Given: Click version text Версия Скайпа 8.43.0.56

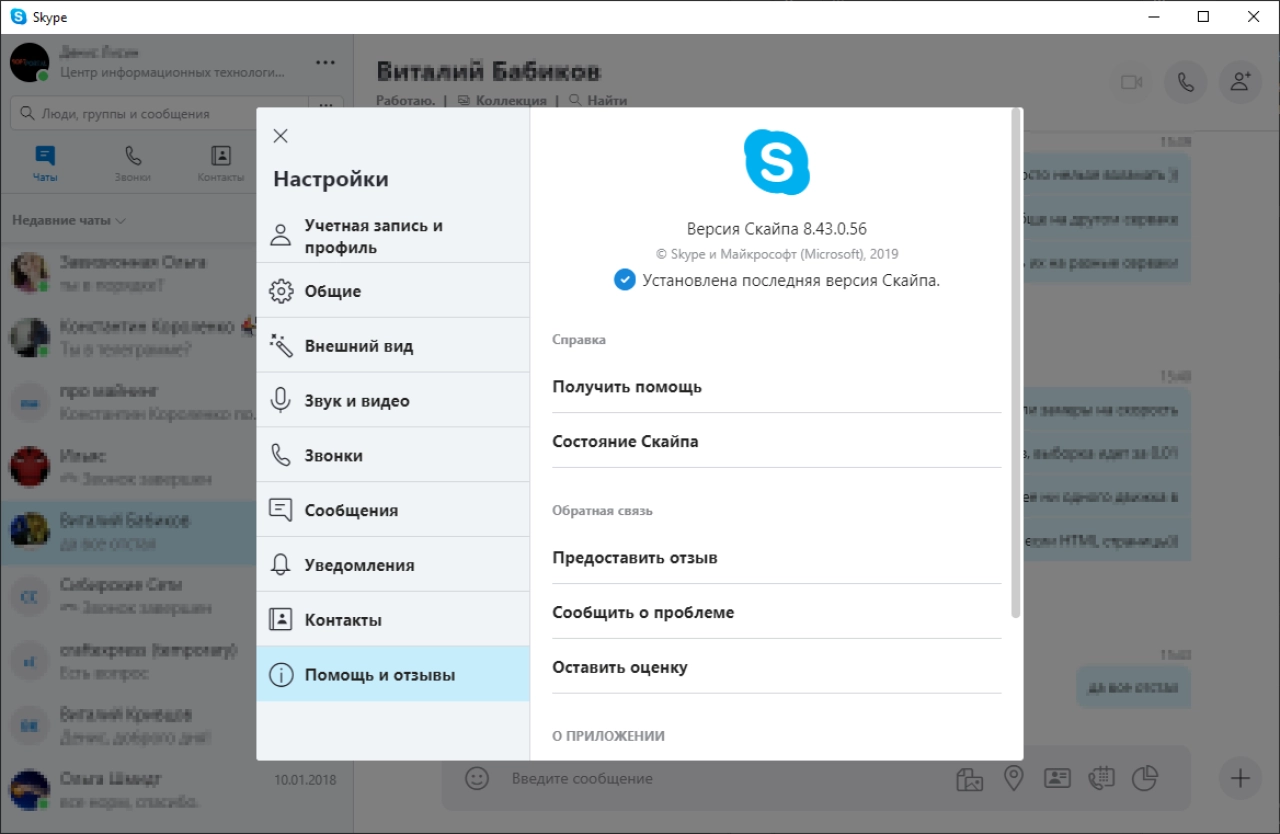Looking at the screenshot, I should click(776, 229).
